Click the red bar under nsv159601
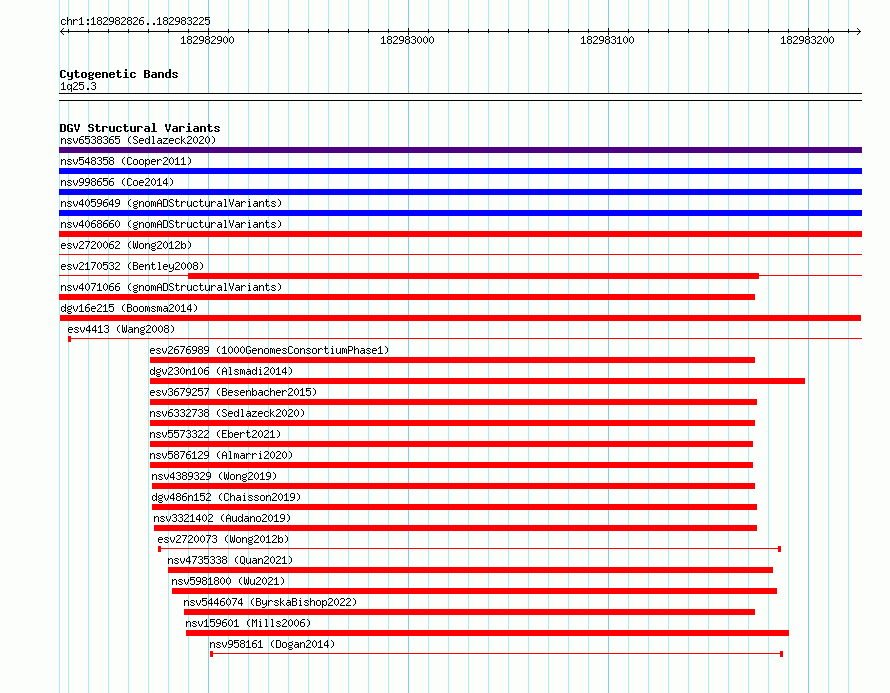Image resolution: width=890 pixels, height=693 pixels. point(487,633)
